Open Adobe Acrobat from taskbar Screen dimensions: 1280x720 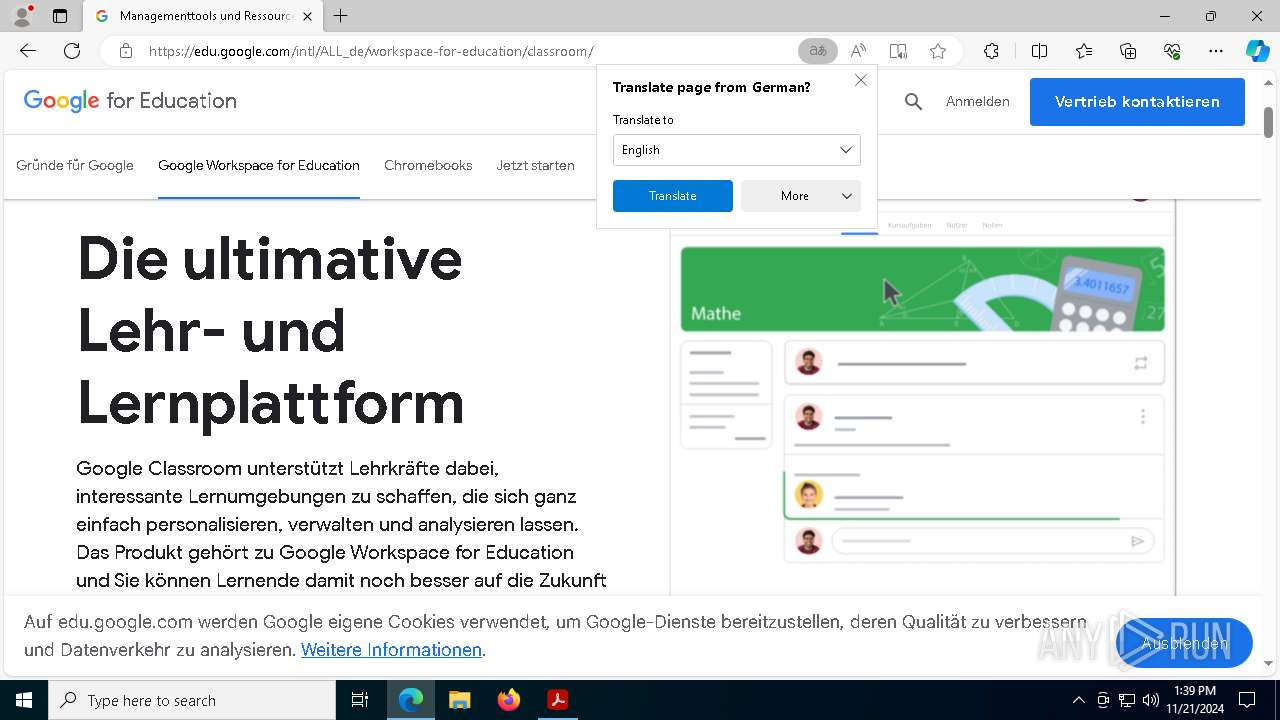(x=558, y=700)
